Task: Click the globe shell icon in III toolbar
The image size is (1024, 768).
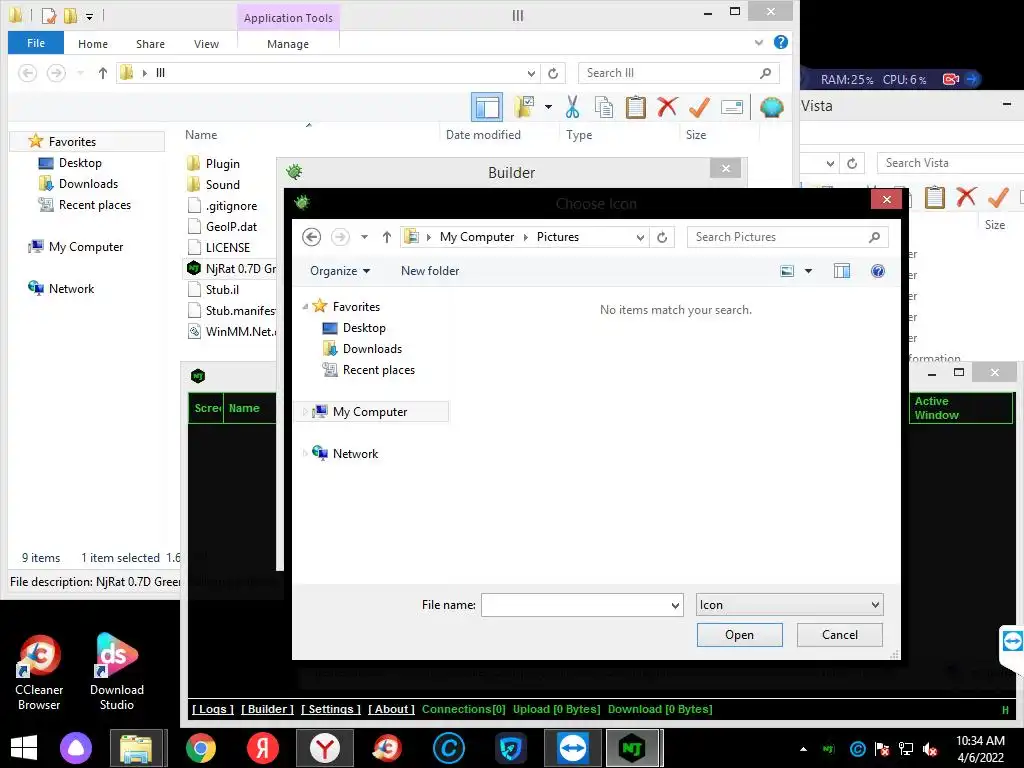Action: 771,107
